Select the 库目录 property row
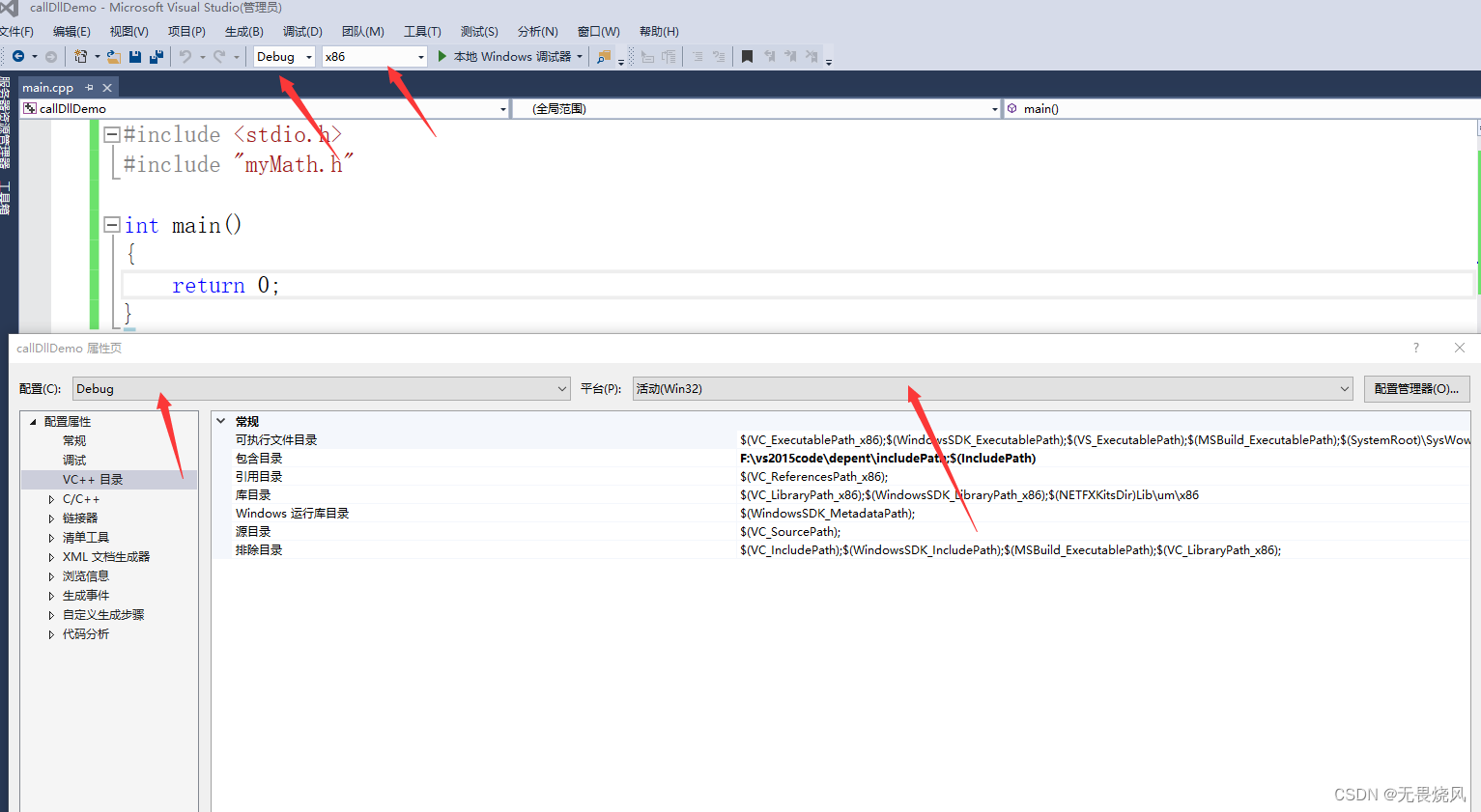 coord(840,495)
